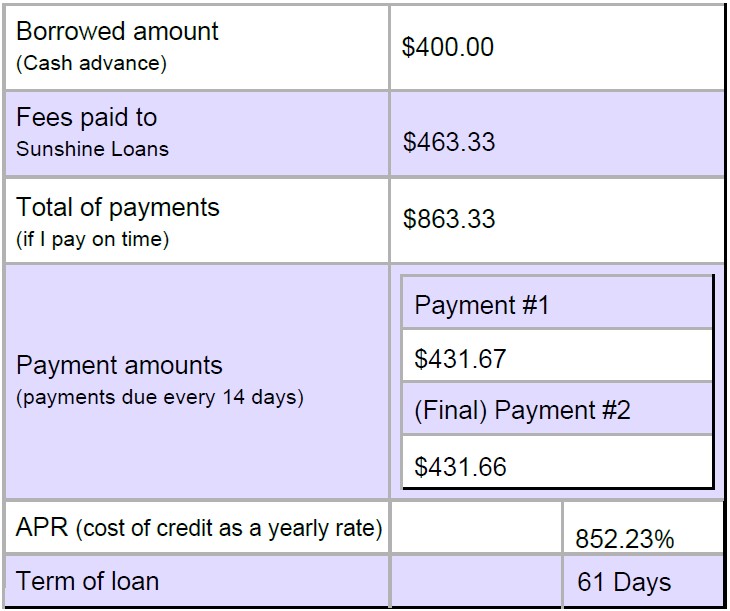Click the Payment amounts label
Image resolution: width=730 pixels, height=611 pixels.
tap(119, 365)
